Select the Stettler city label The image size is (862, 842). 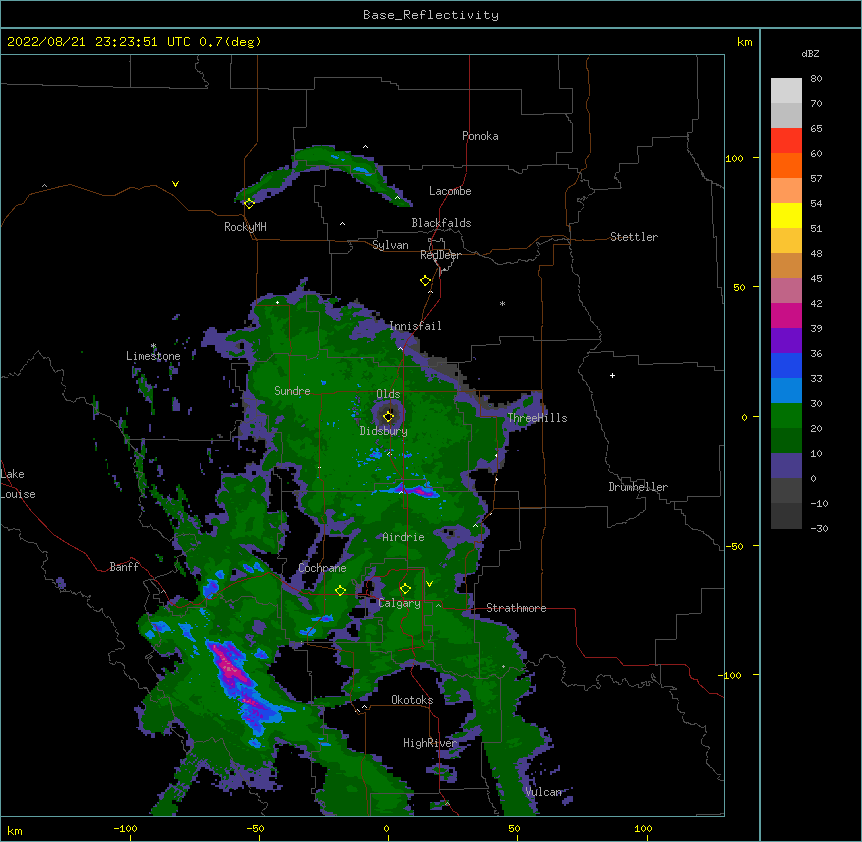[634, 237]
